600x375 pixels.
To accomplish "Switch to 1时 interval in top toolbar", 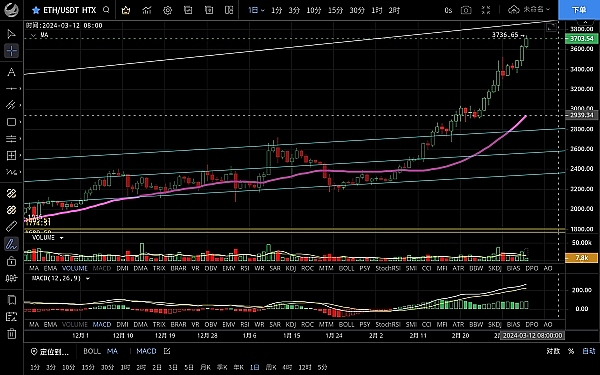I will coord(377,10).
